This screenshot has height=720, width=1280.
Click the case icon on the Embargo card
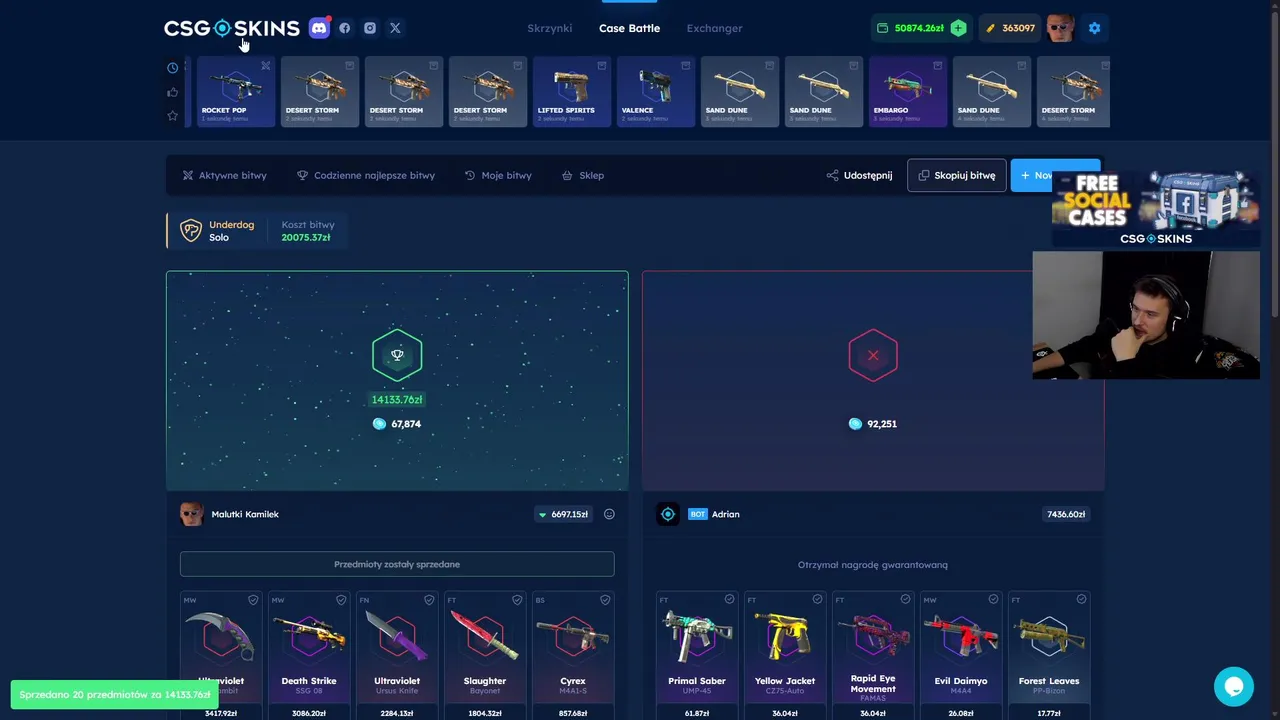click(x=938, y=66)
